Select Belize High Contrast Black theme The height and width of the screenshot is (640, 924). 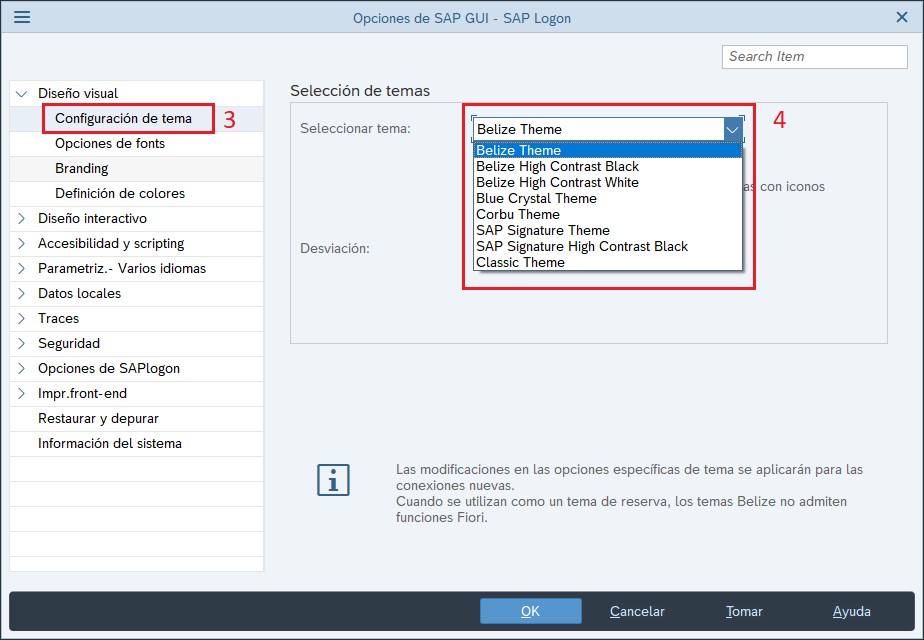(x=557, y=166)
